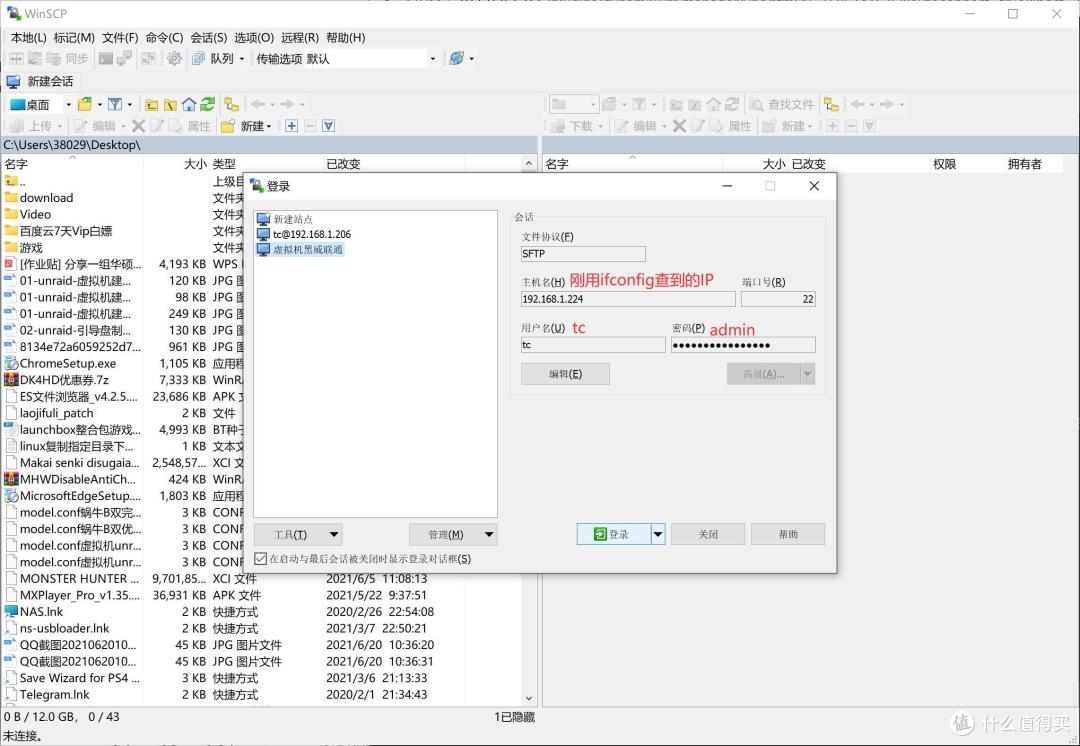The height and width of the screenshot is (746, 1080).
Task: Click the 同步 synchronize toolbar icon
Action: pyautogui.click(x=75, y=58)
